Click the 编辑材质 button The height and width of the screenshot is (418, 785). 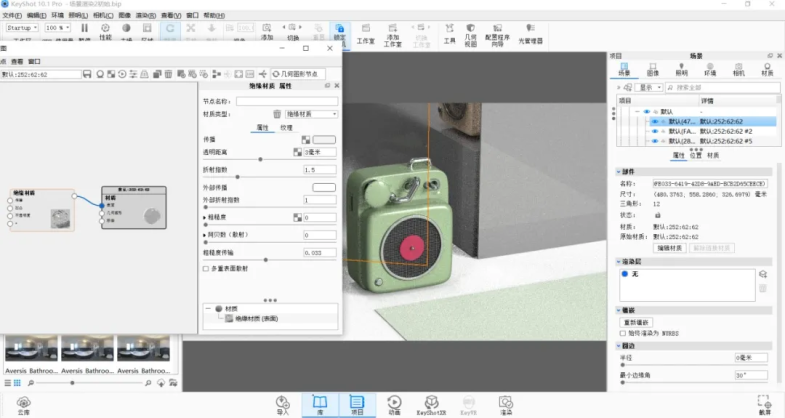coord(669,247)
